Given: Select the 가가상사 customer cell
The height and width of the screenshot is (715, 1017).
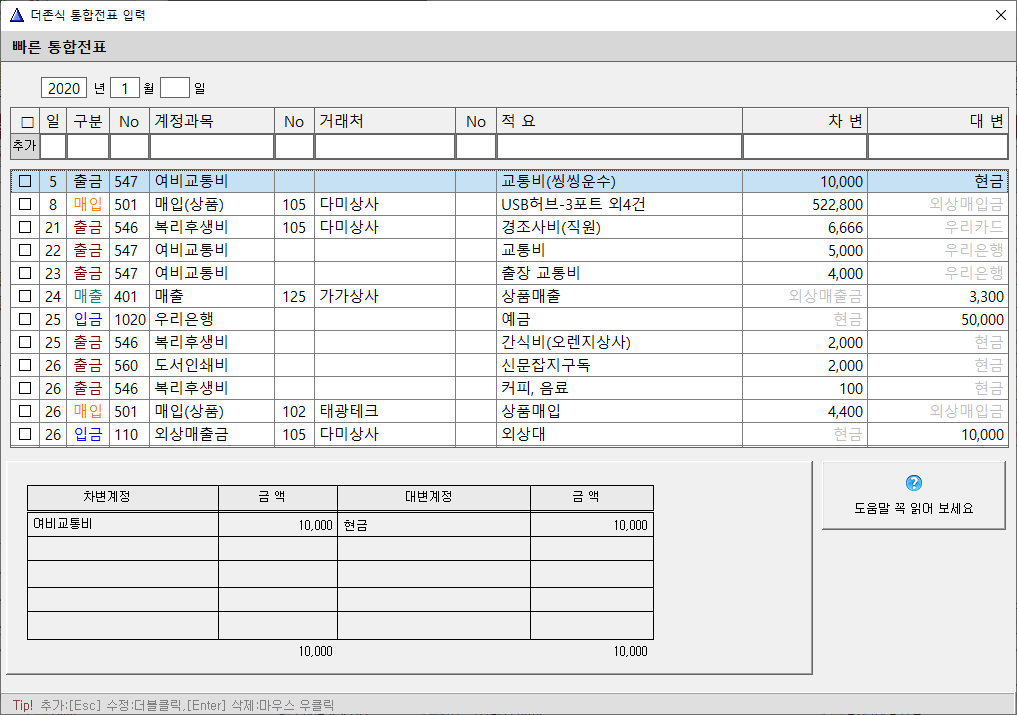Looking at the screenshot, I should tap(385, 296).
